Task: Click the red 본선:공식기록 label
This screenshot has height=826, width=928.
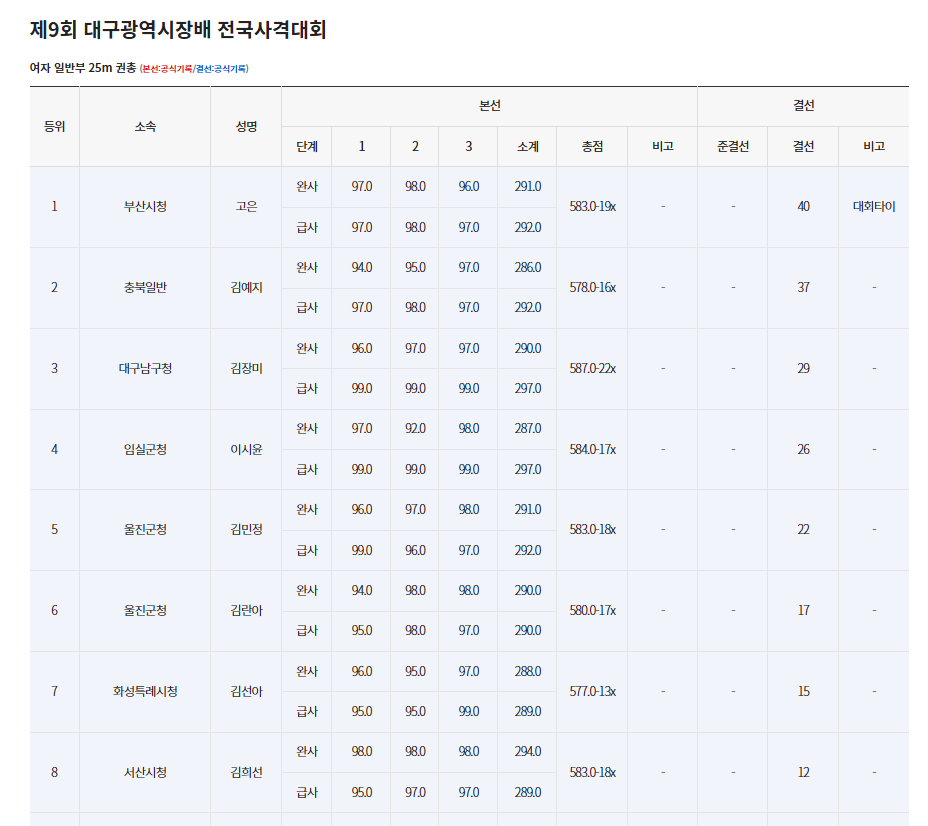Action: click(x=167, y=69)
